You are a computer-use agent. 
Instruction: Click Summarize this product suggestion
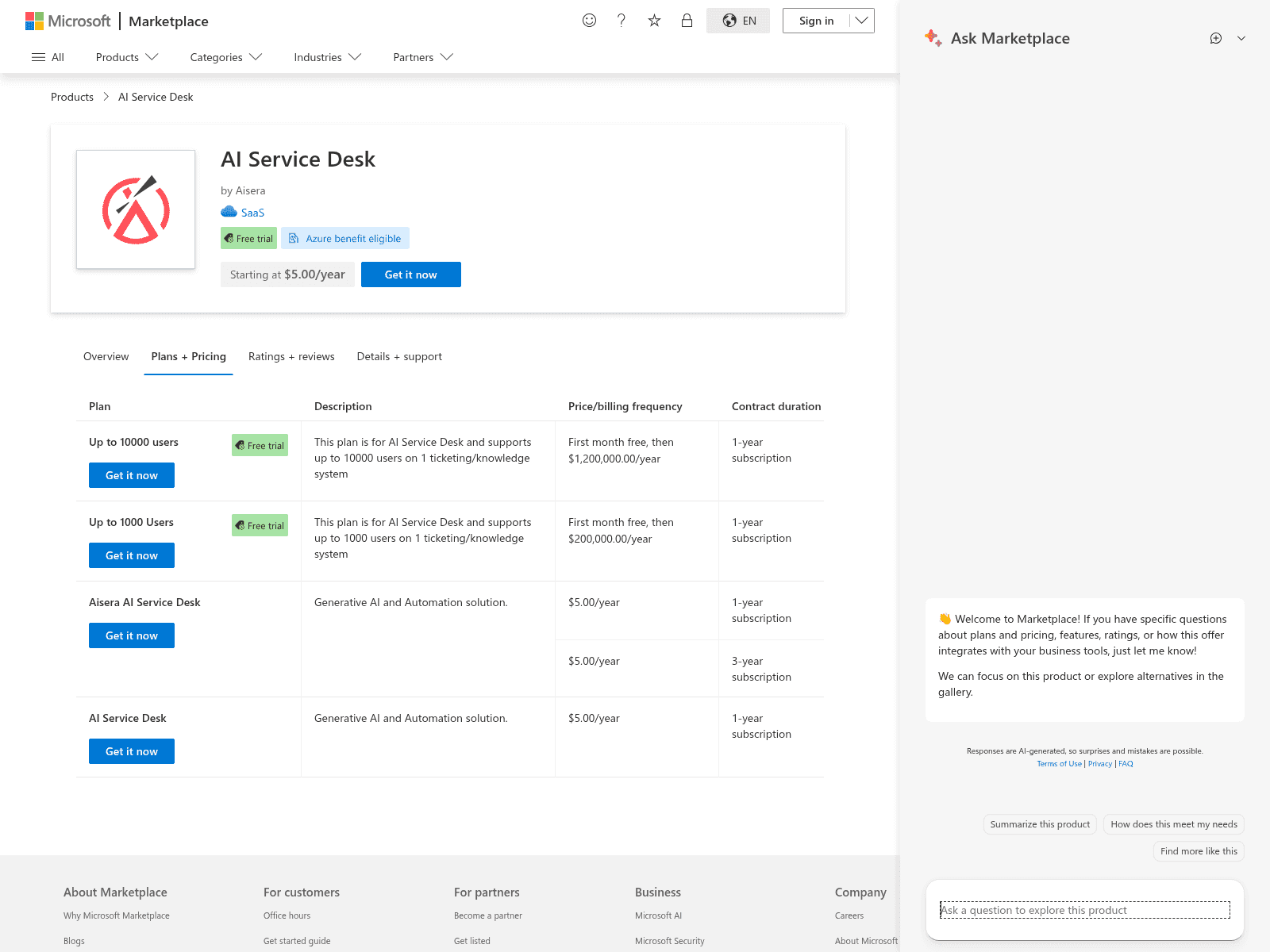(x=1040, y=824)
